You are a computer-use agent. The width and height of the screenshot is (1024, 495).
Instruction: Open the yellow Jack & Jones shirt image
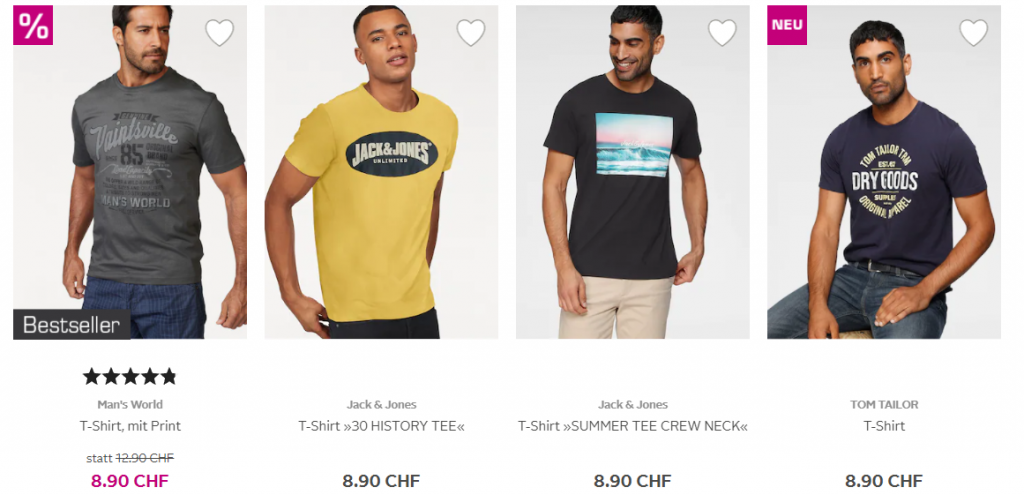tap(381, 172)
